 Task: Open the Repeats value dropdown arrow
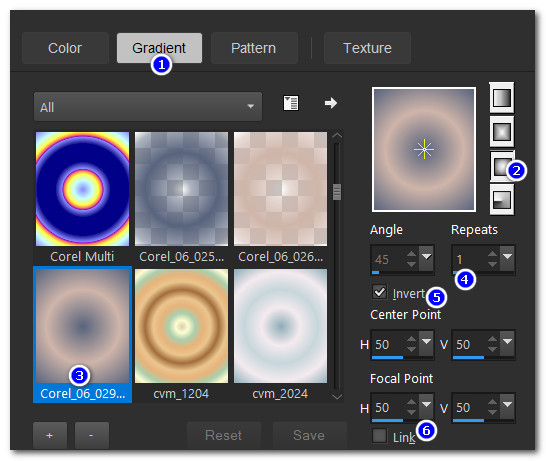[x=507, y=258]
